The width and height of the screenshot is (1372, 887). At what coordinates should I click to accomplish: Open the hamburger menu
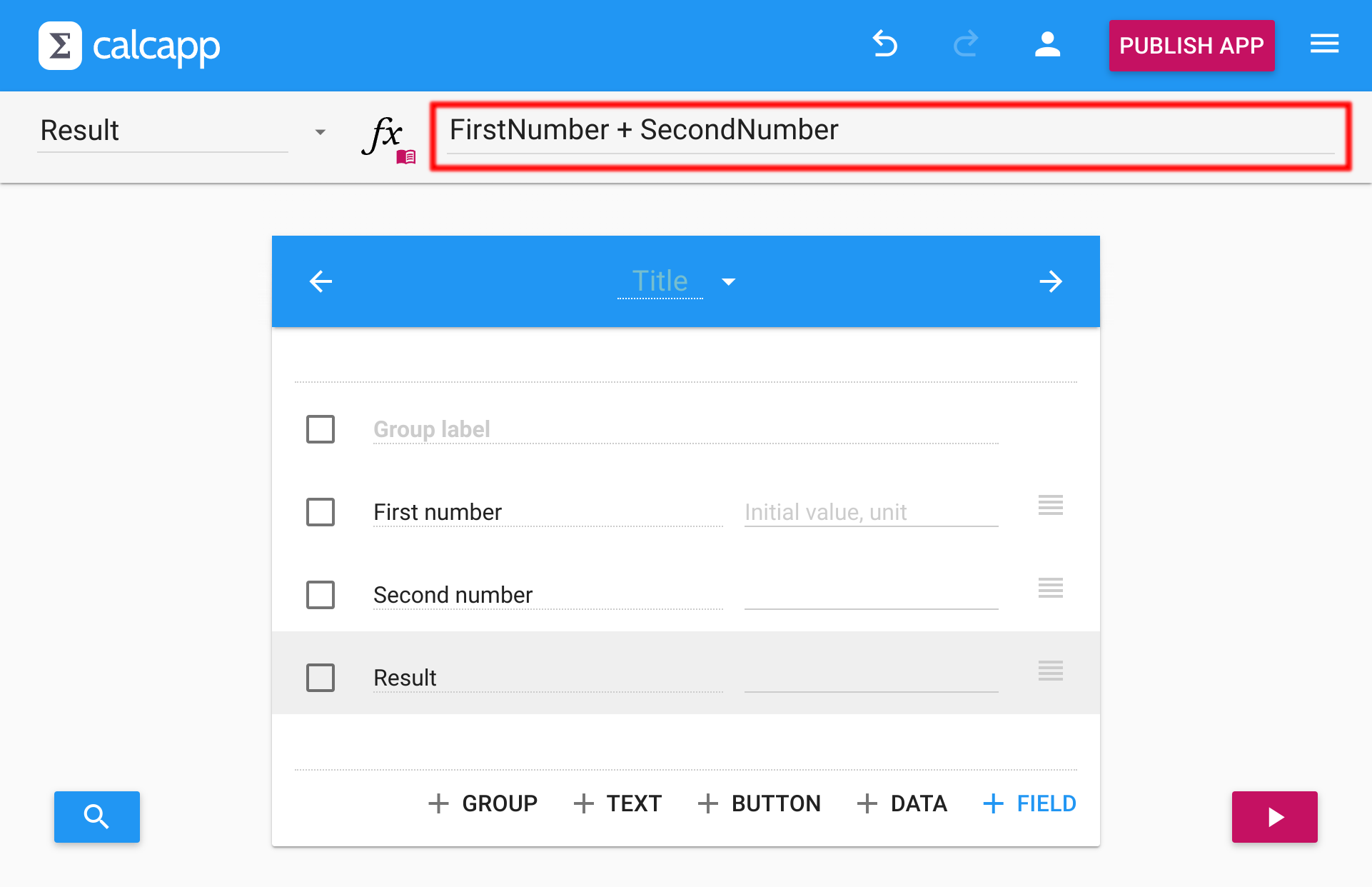(1324, 44)
